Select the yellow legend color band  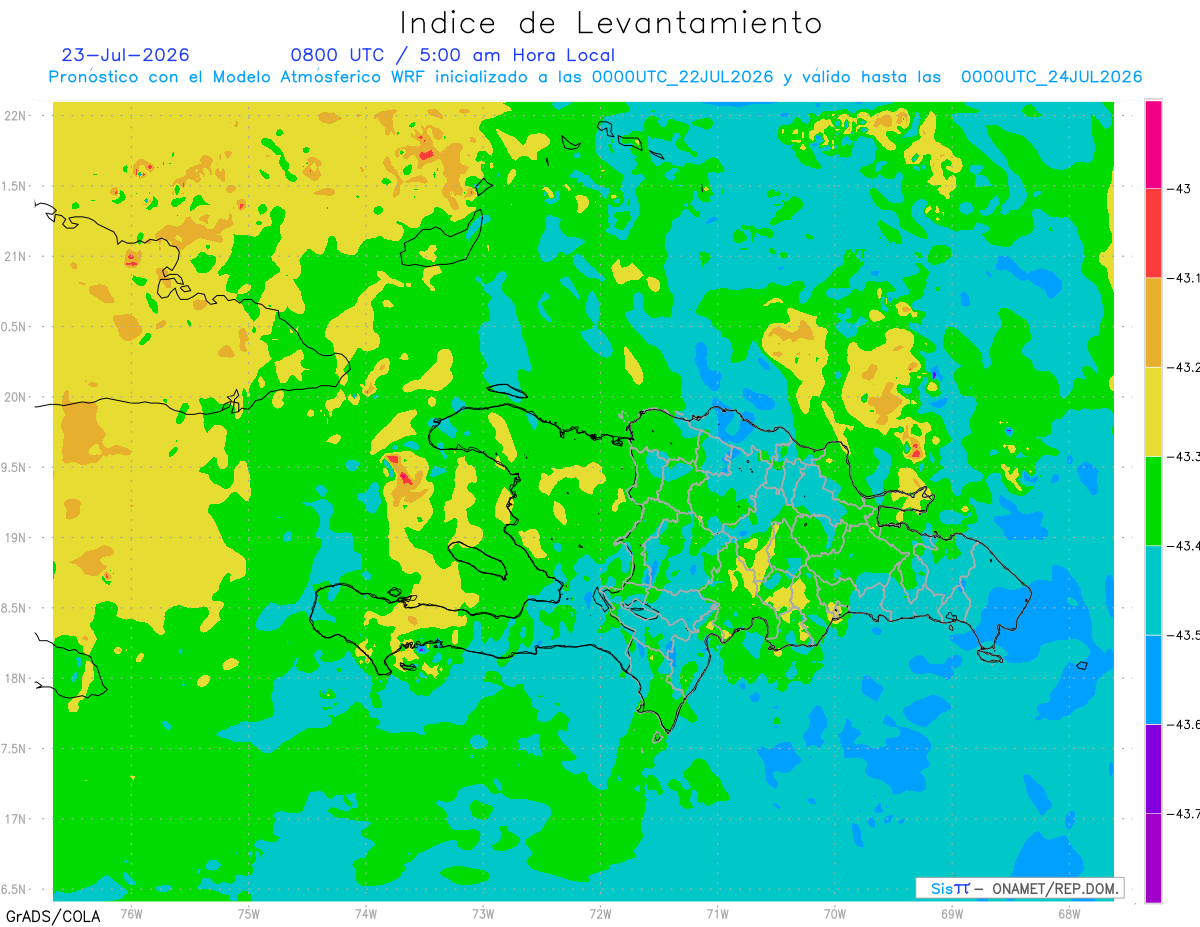1153,411
